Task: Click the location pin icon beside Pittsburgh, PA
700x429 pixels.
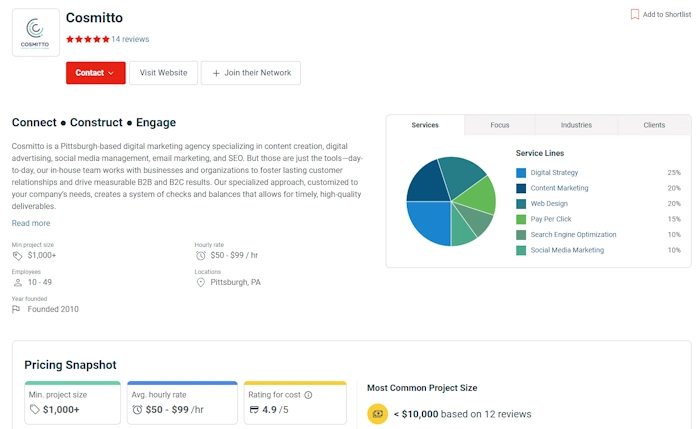Action: tap(200, 283)
